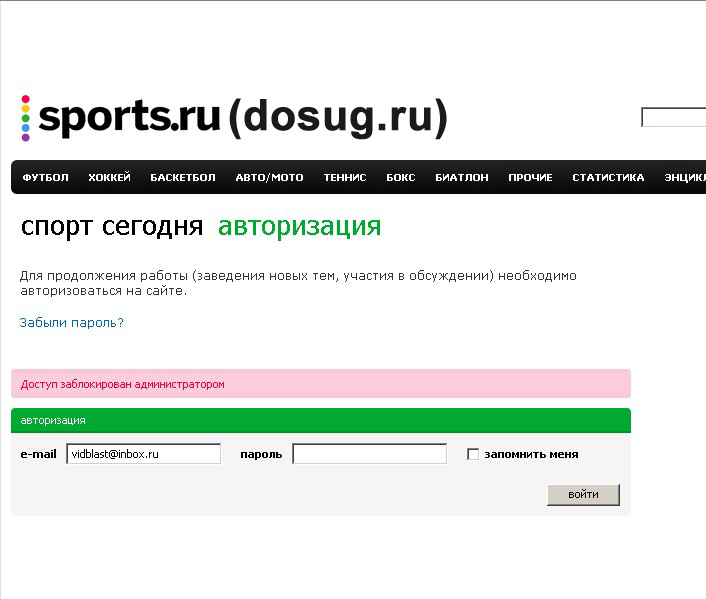This screenshot has width=706, height=599.
Task: Click the search box in header
Action: pyautogui.click(x=674, y=117)
